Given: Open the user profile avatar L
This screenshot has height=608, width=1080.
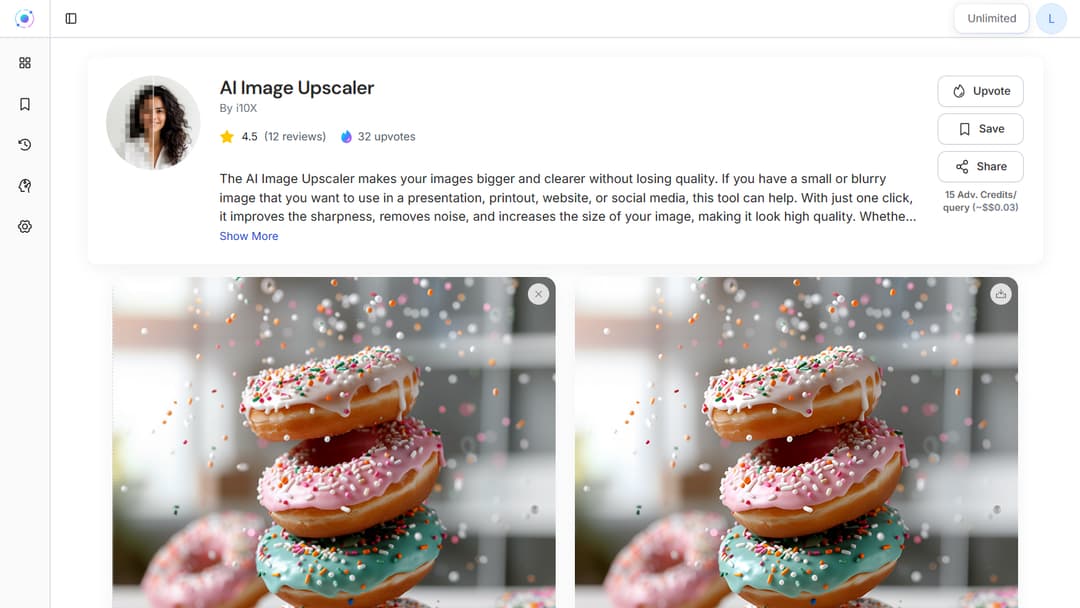Looking at the screenshot, I should tap(1051, 19).
